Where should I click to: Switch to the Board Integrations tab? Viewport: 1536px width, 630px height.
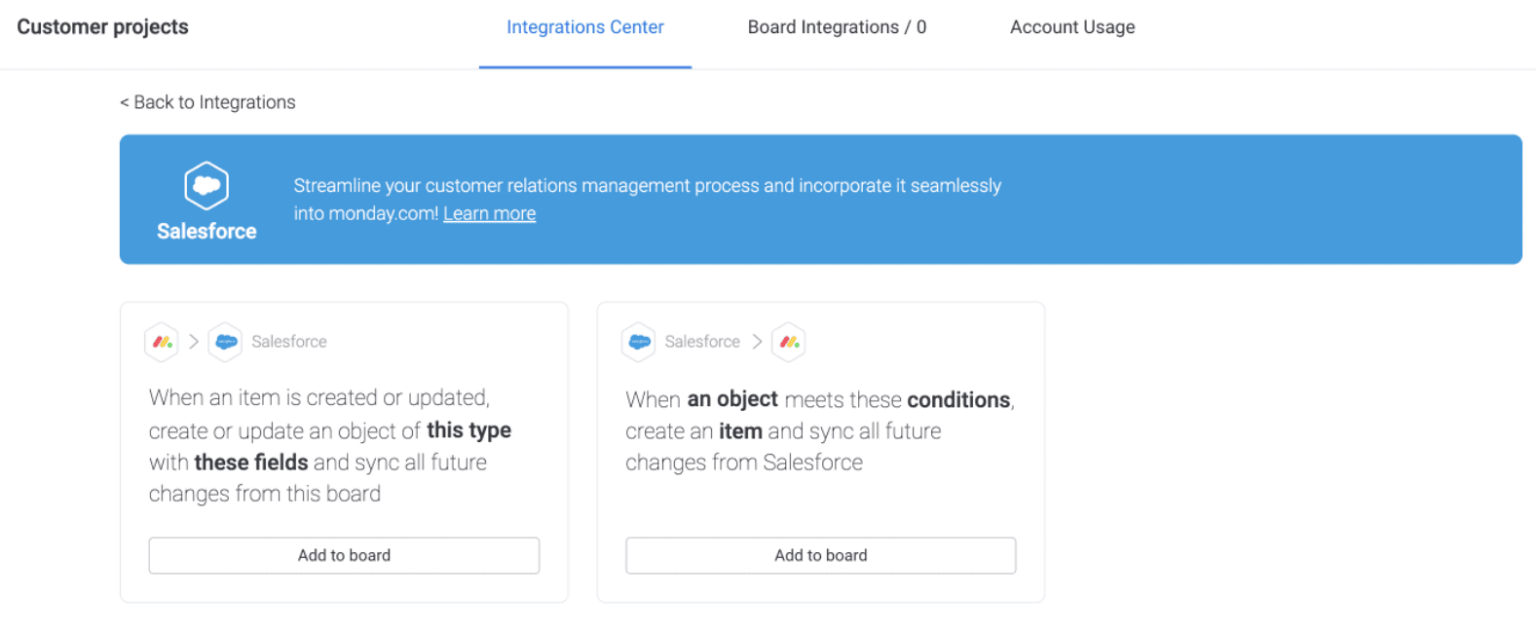click(x=837, y=27)
